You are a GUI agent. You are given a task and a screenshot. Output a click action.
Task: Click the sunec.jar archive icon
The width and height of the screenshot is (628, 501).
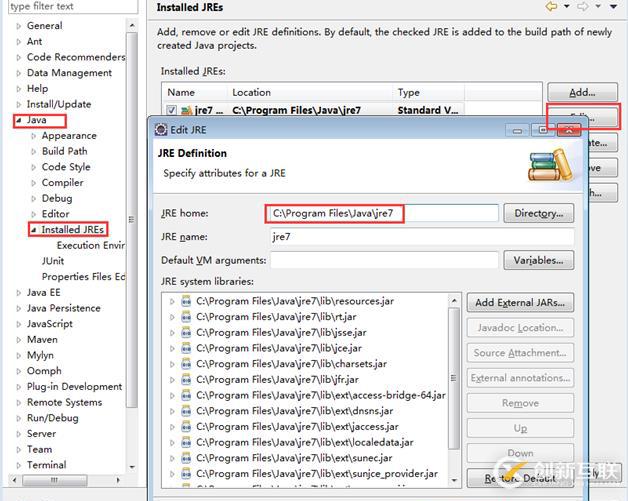tap(186, 458)
